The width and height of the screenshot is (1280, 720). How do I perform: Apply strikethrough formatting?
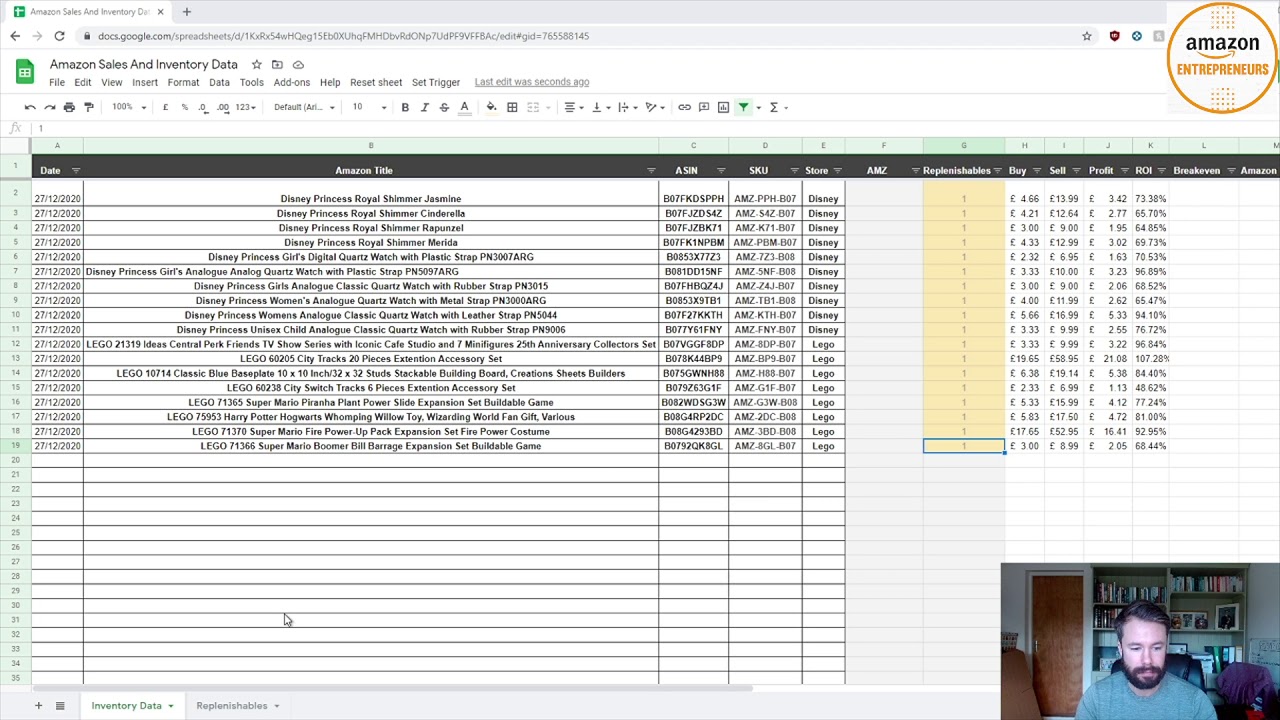(444, 107)
